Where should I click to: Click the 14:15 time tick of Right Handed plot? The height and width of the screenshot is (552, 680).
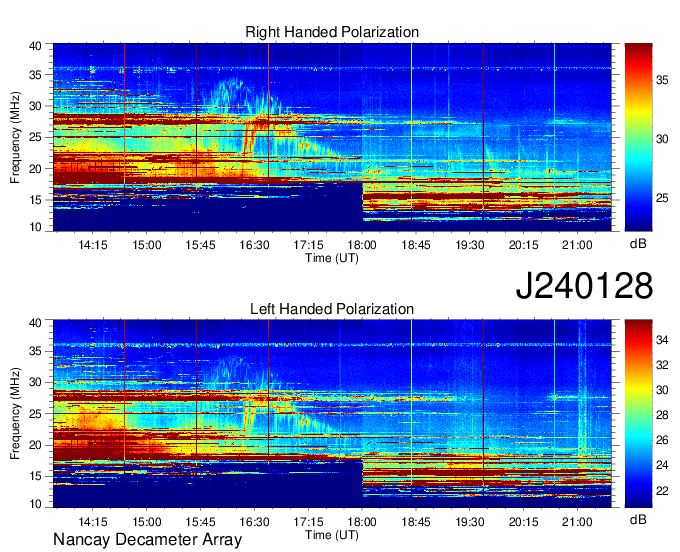pyautogui.click(x=93, y=245)
